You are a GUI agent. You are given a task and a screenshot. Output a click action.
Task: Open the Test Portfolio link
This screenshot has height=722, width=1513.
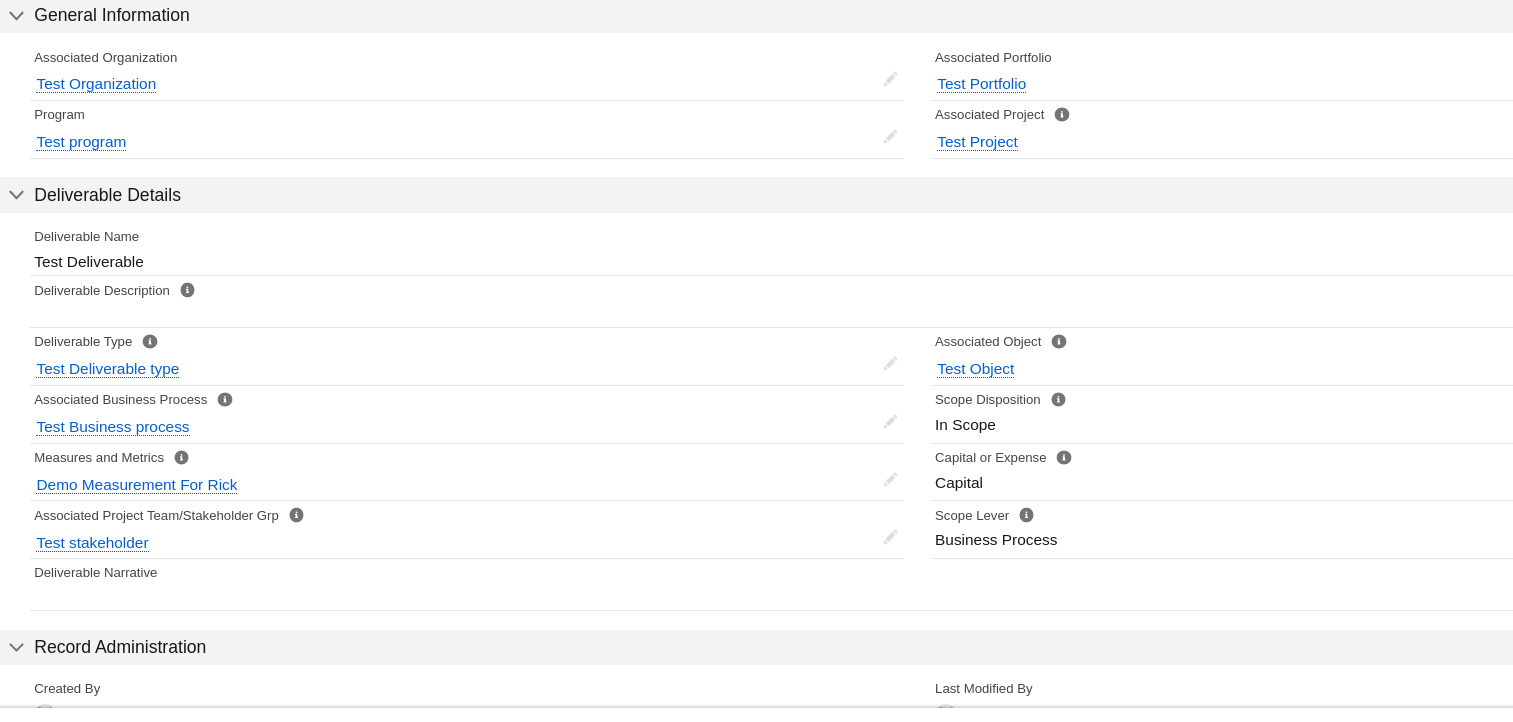[981, 84]
